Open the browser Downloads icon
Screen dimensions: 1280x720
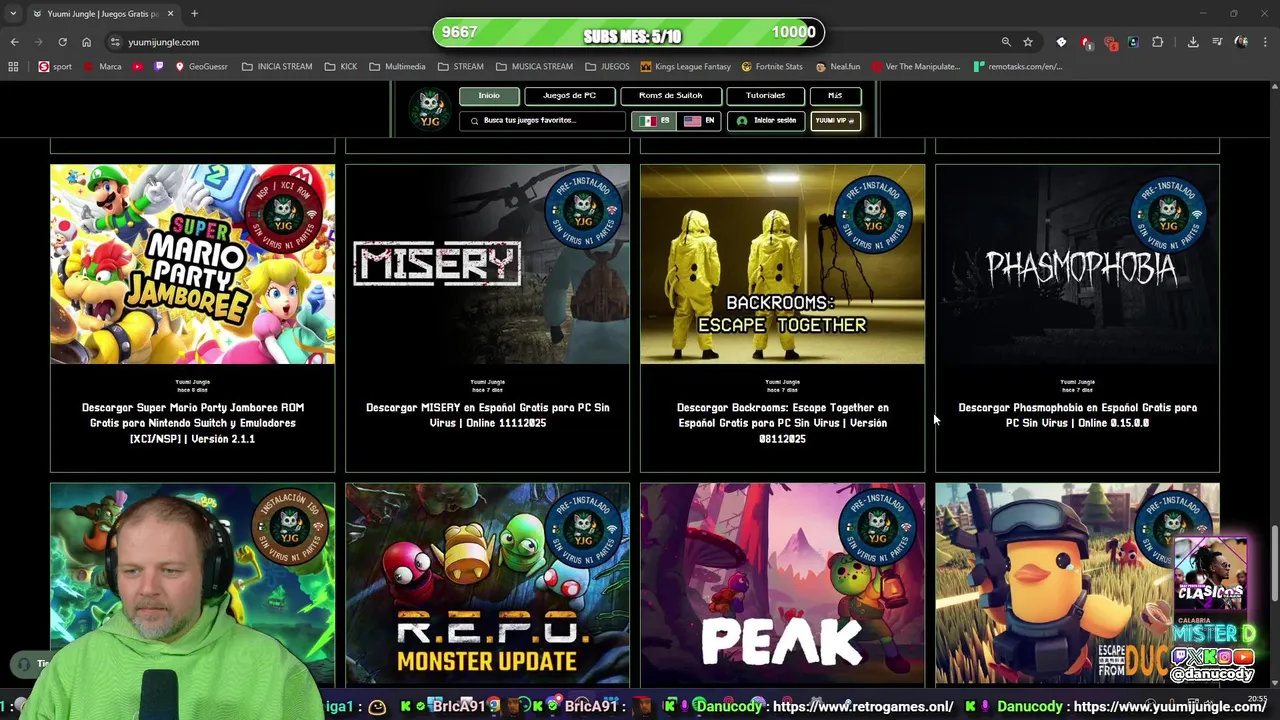point(1193,42)
